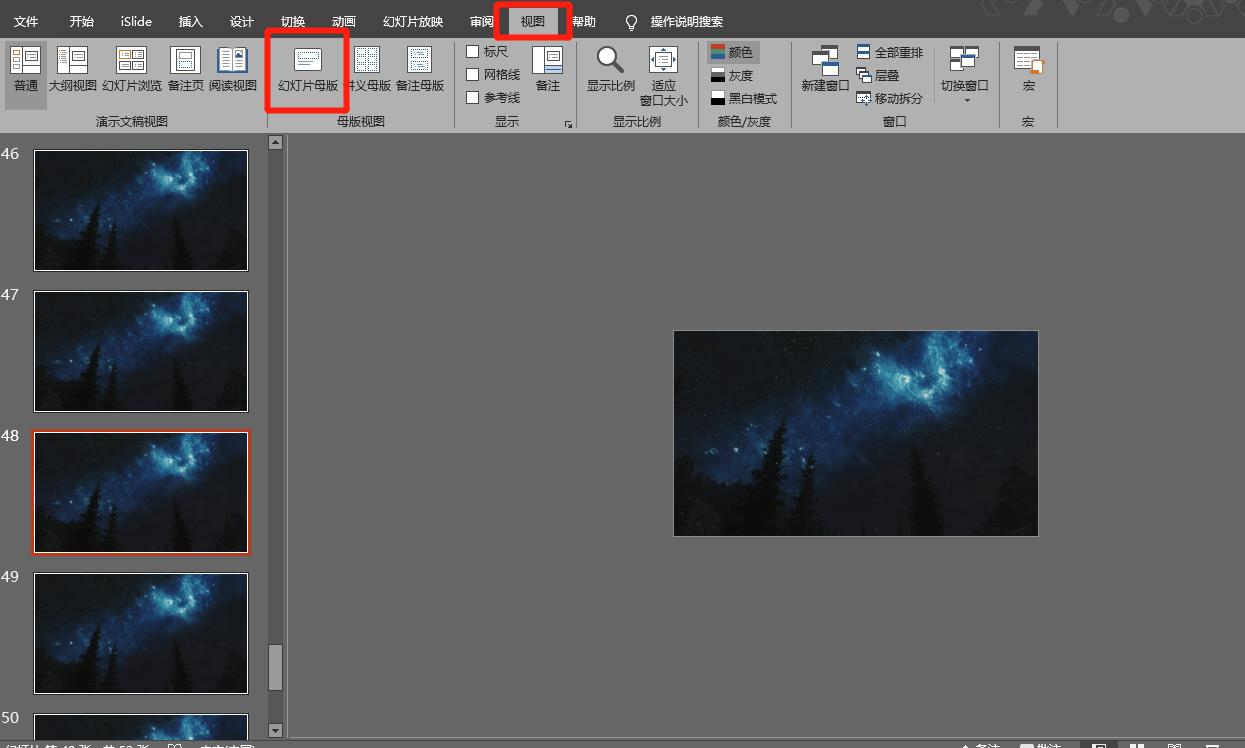Open 幻灯片浏览 slide sorter view

pyautogui.click(x=131, y=68)
